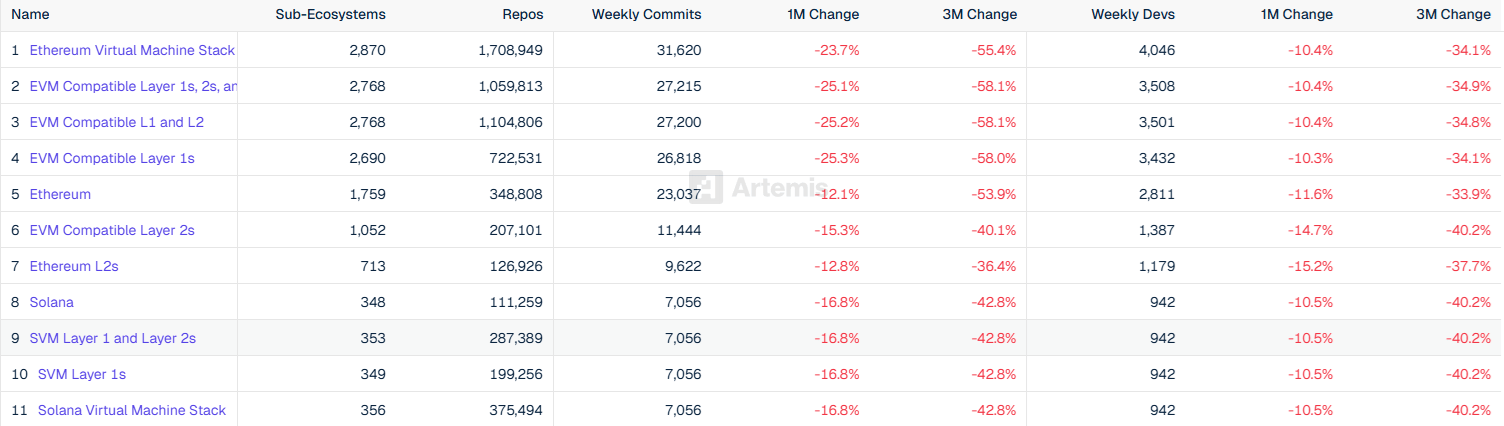Select Ethereum's 23,037 weekly commits cell

[x=677, y=194]
